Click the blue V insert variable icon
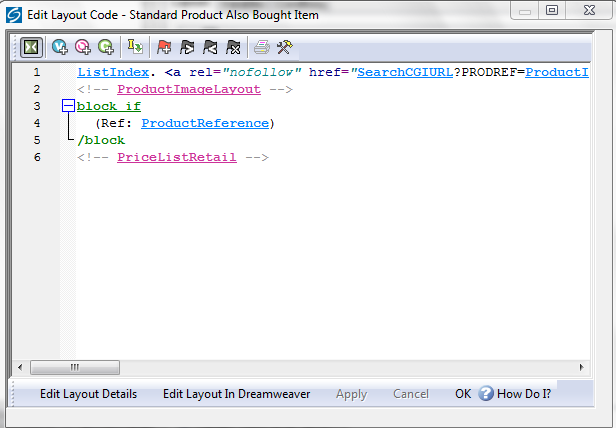Viewport: 616px width, 428px height. pyautogui.click(x=60, y=46)
